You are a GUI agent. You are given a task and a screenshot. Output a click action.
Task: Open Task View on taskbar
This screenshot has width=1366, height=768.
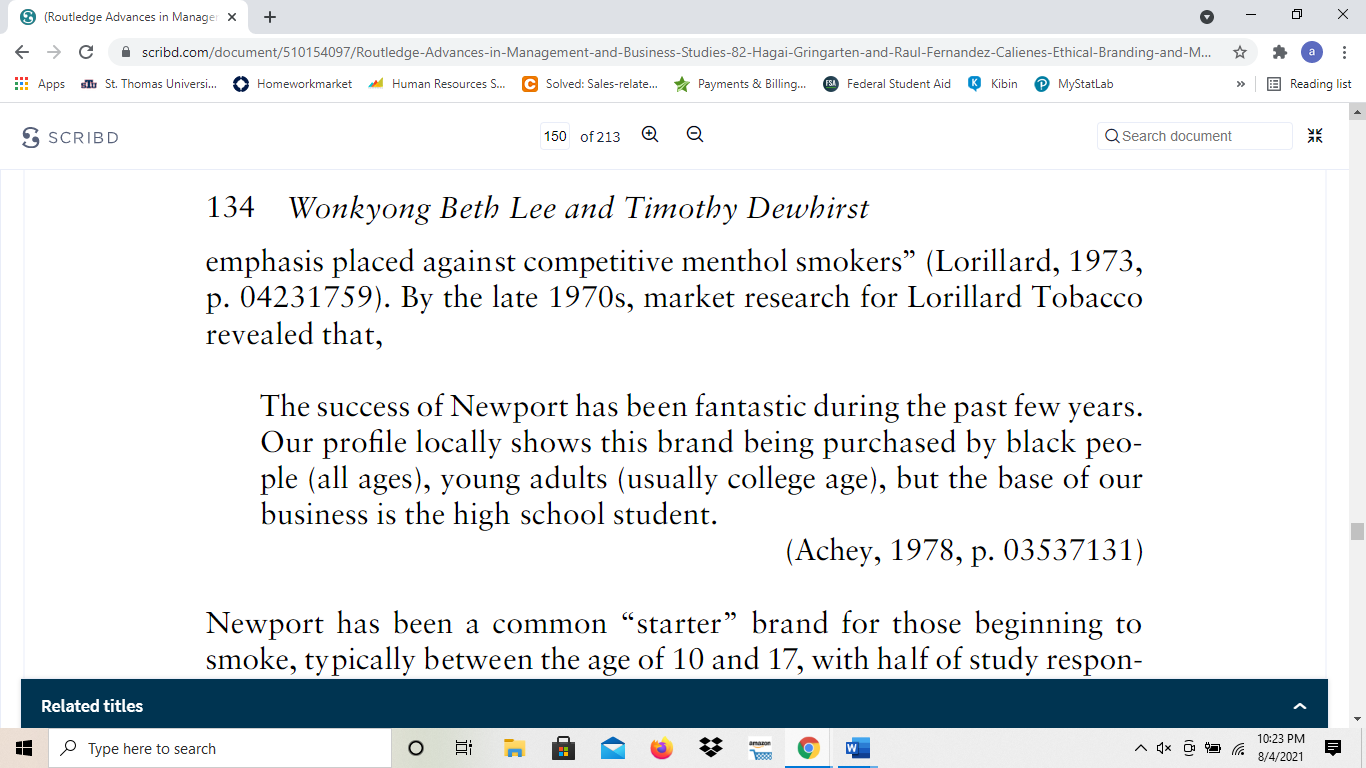(x=464, y=748)
